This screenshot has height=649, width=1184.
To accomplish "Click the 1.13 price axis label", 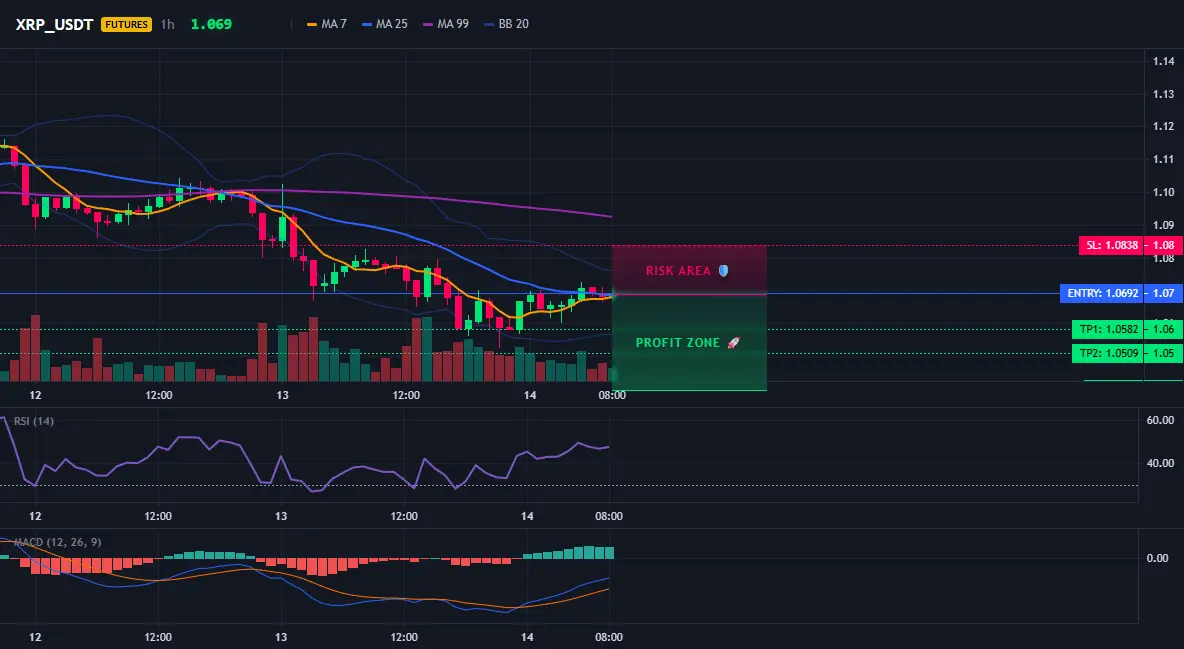I will [x=1164, y=94].
